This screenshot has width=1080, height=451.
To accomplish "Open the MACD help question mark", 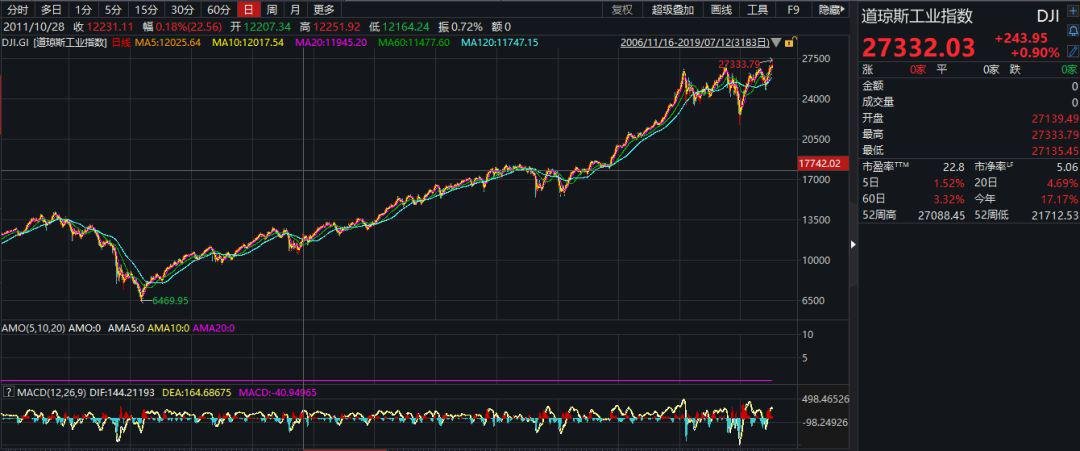I will point(9,390).
